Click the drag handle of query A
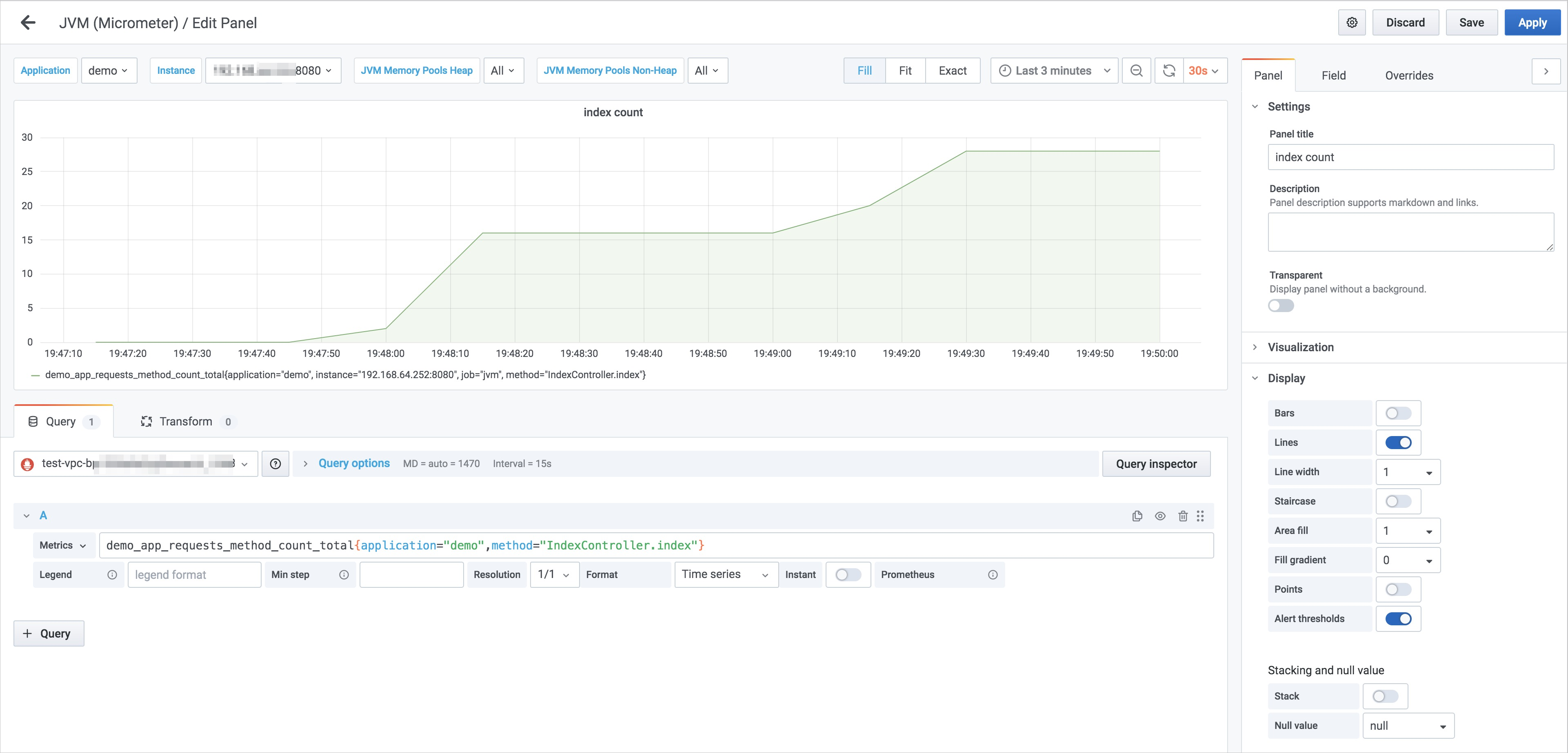The height and width of the screenshot is (753, 1568). tap(1200, 516)
